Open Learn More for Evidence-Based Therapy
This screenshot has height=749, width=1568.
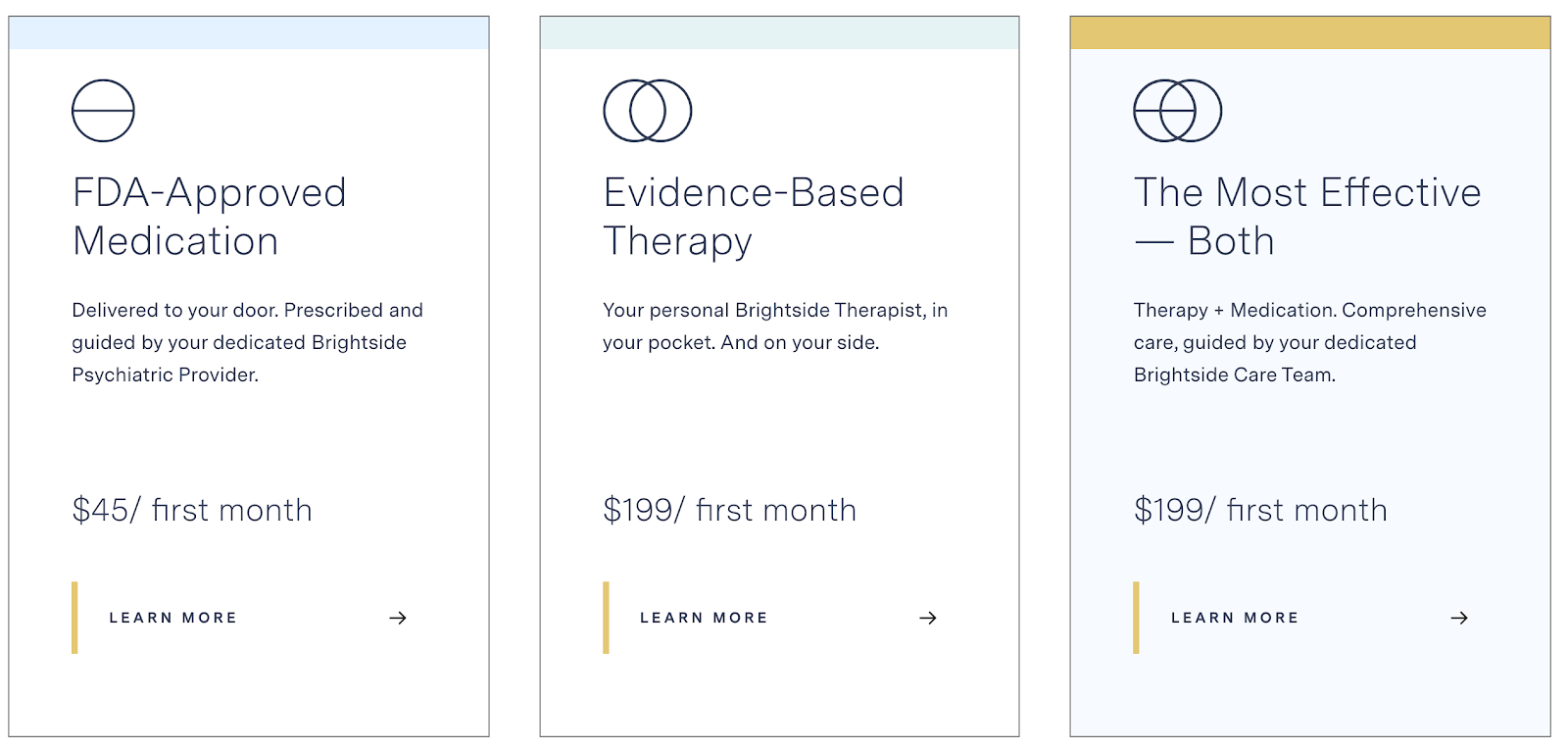tap(704, 618)
